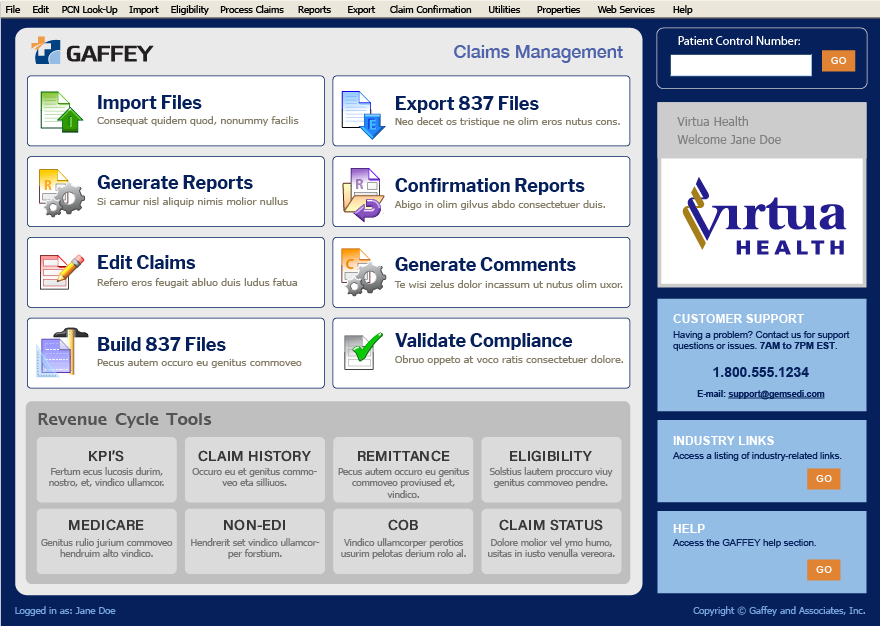Click the 'Welcome Jane Doe' text
The height and width of the screenshot is (626, 880).
point(729,140)
